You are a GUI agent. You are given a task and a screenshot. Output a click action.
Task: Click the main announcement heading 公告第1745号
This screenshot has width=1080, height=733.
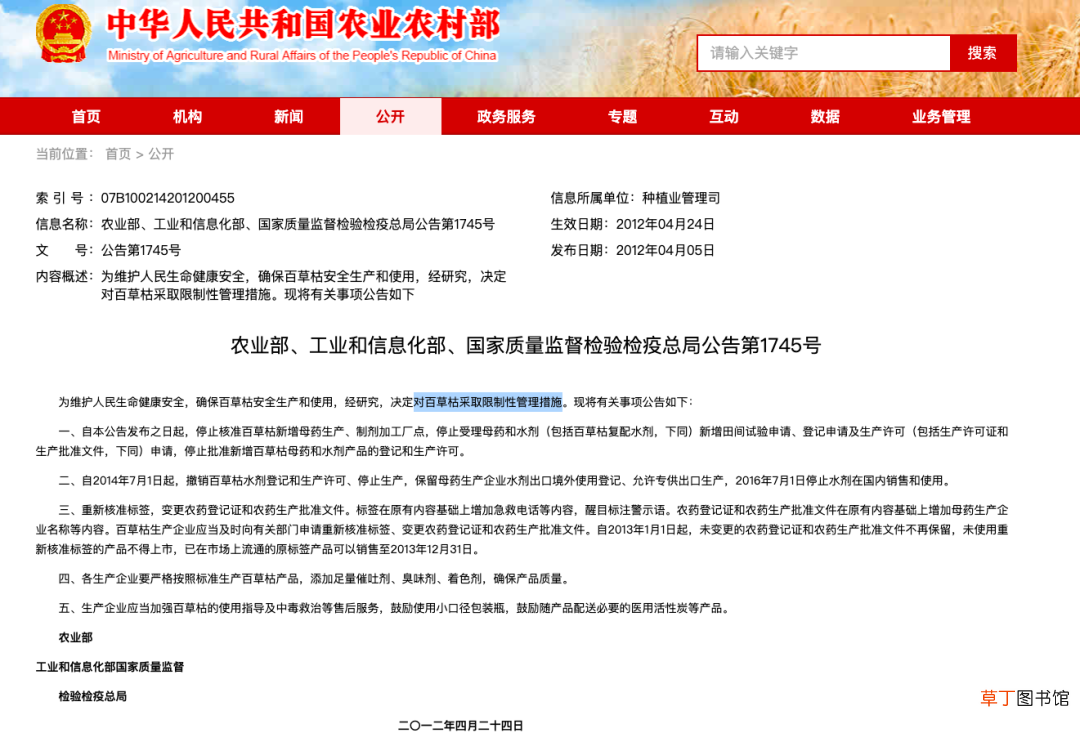pyautogui.click(x=526, y=345)
